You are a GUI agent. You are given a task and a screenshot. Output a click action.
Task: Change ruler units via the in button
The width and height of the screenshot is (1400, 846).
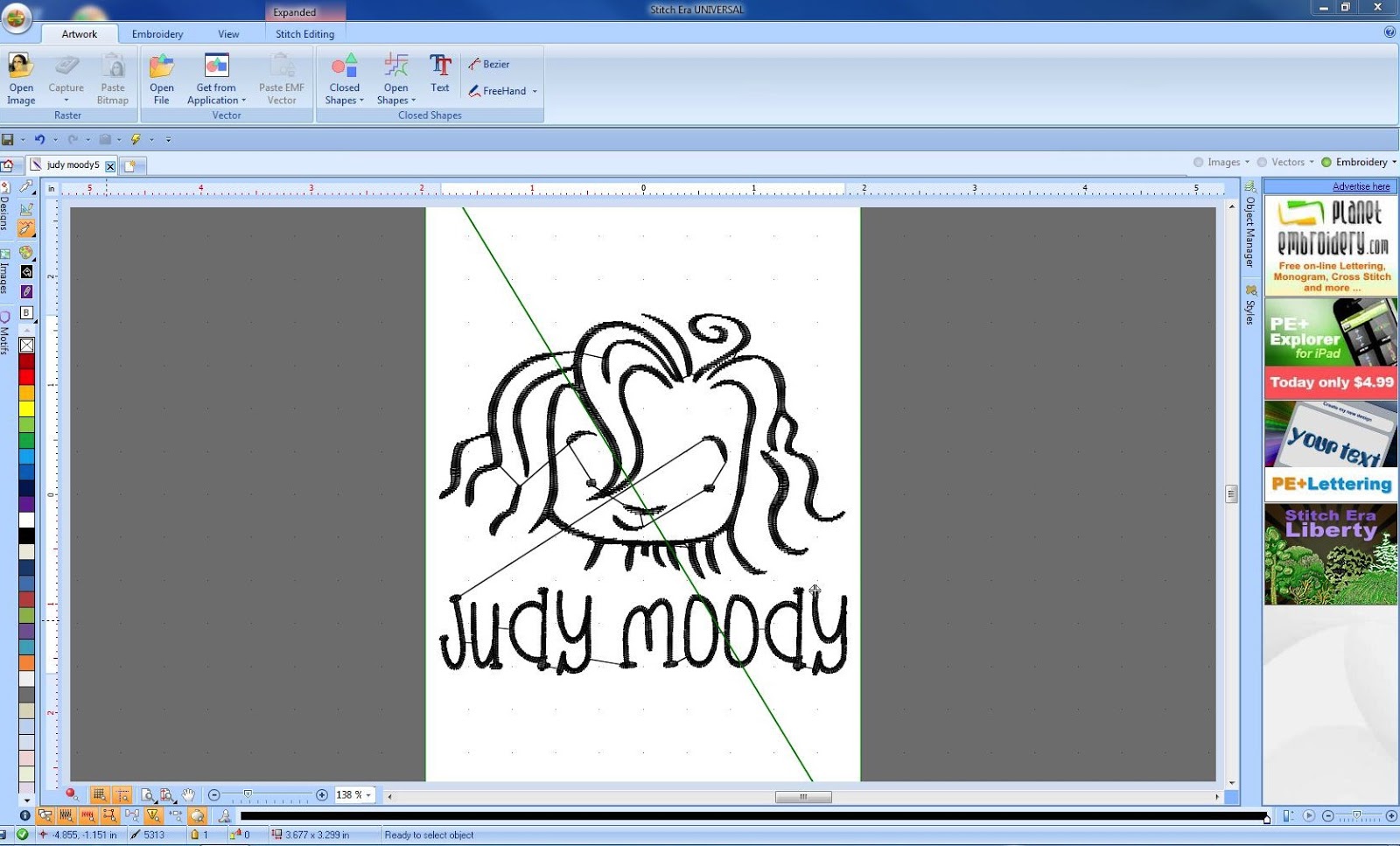click(x=52, y=188)
